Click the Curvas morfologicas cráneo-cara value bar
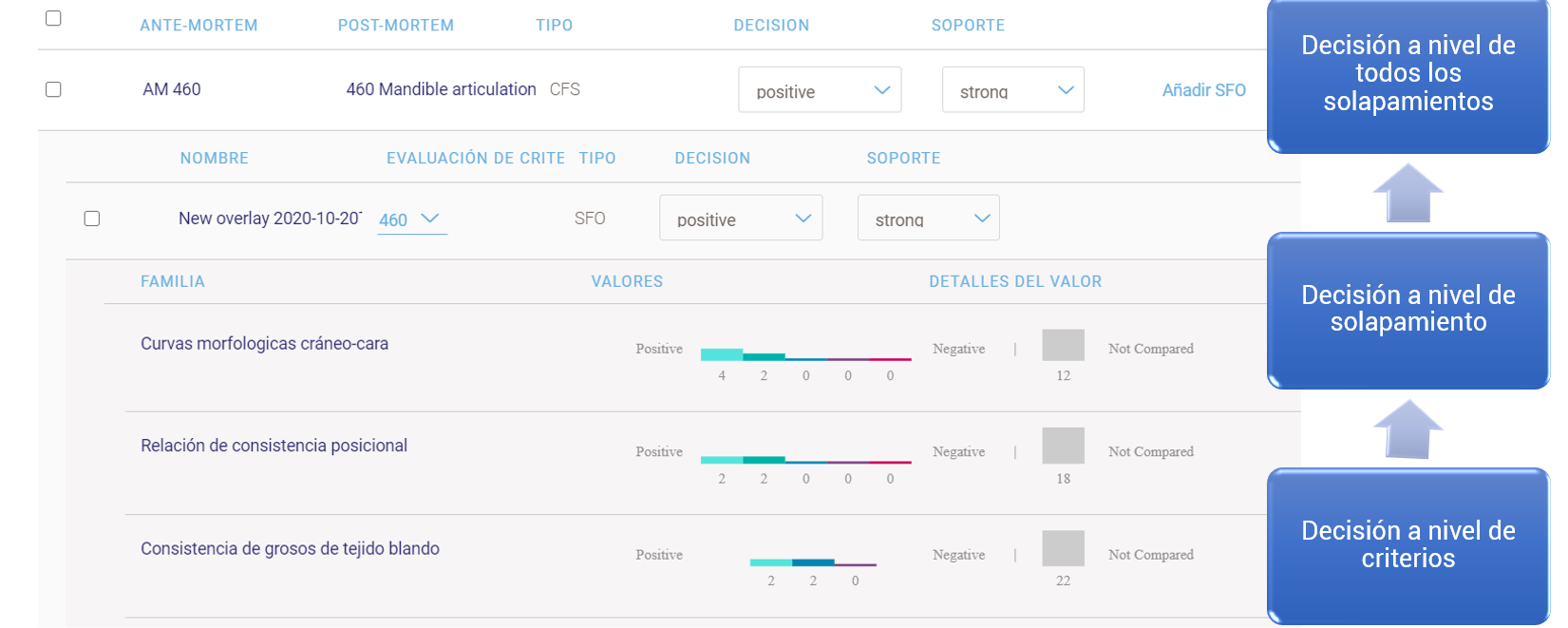Screen dimensions: 1568x628 805,356
